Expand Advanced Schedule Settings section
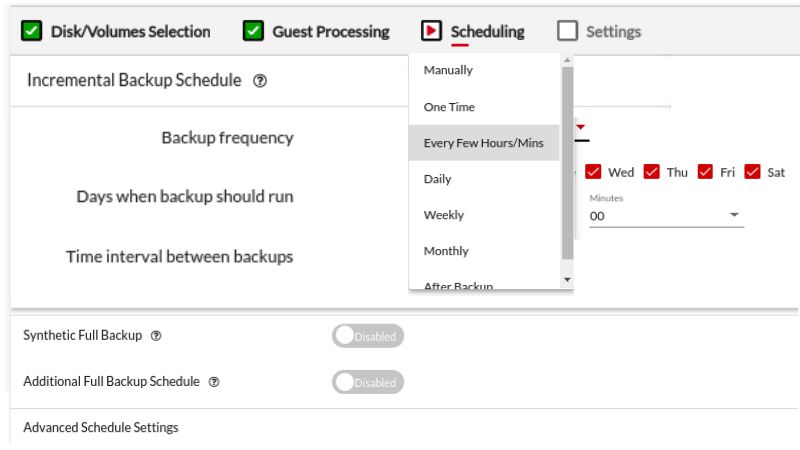This screenshot has width=800, height=450. coord(101,427)
